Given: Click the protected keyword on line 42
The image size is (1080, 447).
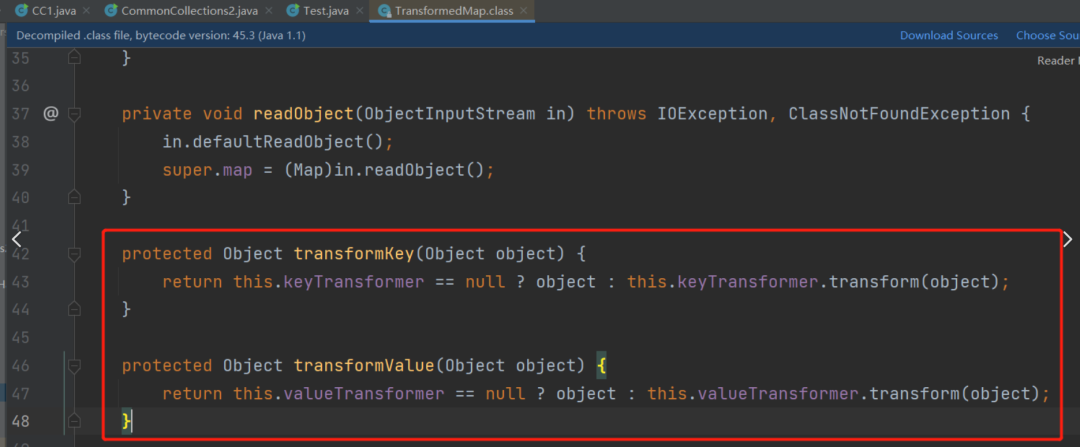Looking at the screenshot, I should [x=167, y=253].
